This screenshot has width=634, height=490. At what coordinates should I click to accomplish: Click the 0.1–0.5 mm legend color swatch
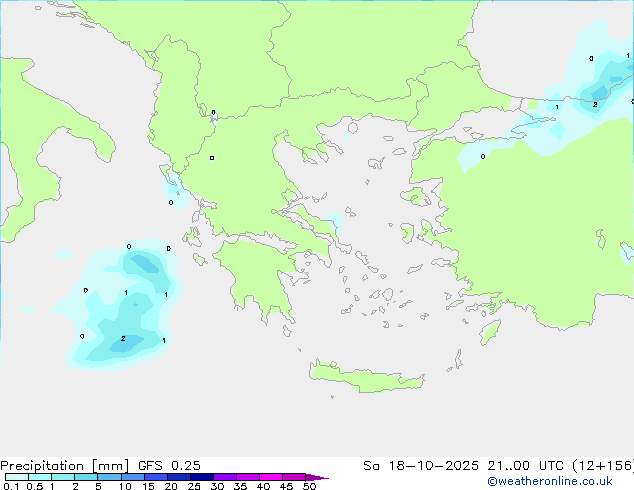pos(17,477)
